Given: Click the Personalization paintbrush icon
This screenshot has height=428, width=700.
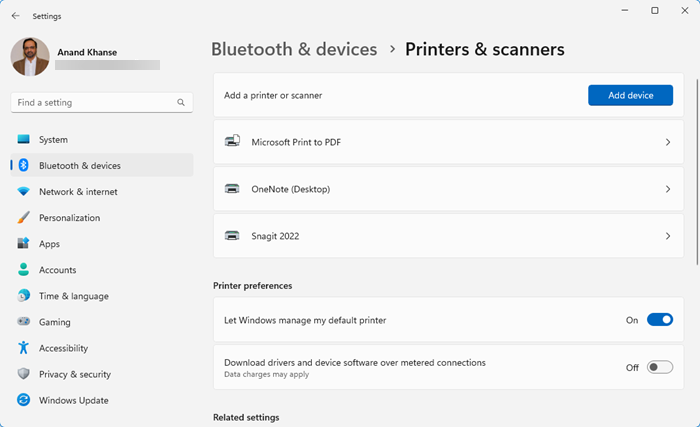Looking at the screenshot, I should pyautogui.click(x=23, y=218).
